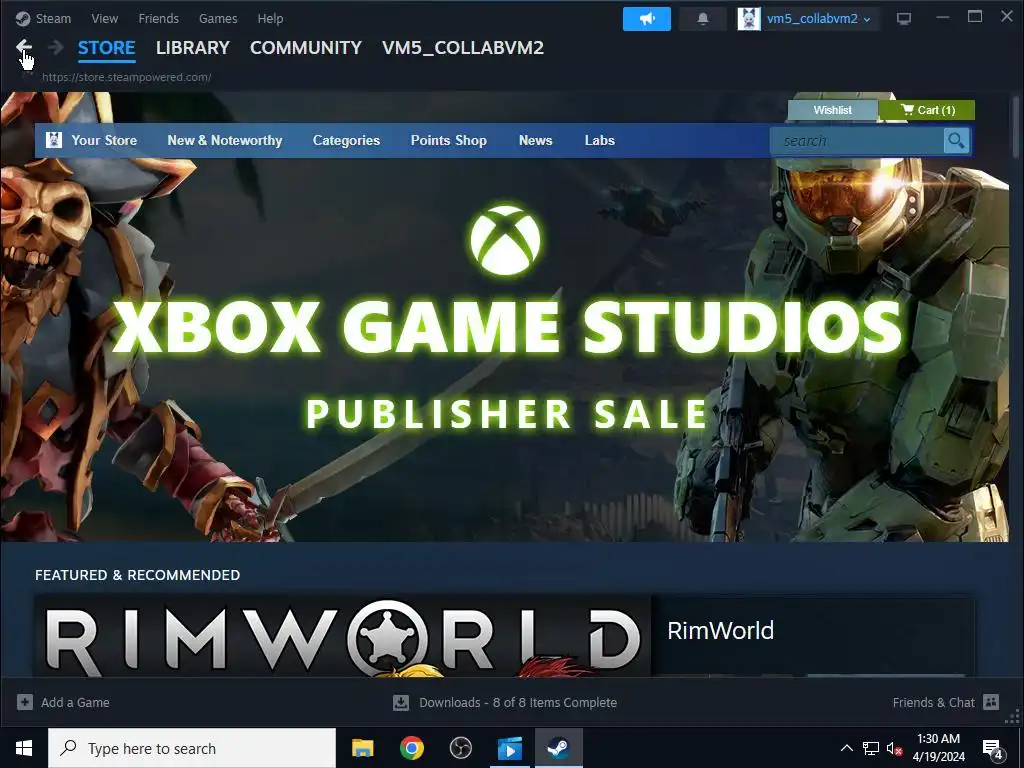Click the Steam taskbar icon

coord(558,748)
